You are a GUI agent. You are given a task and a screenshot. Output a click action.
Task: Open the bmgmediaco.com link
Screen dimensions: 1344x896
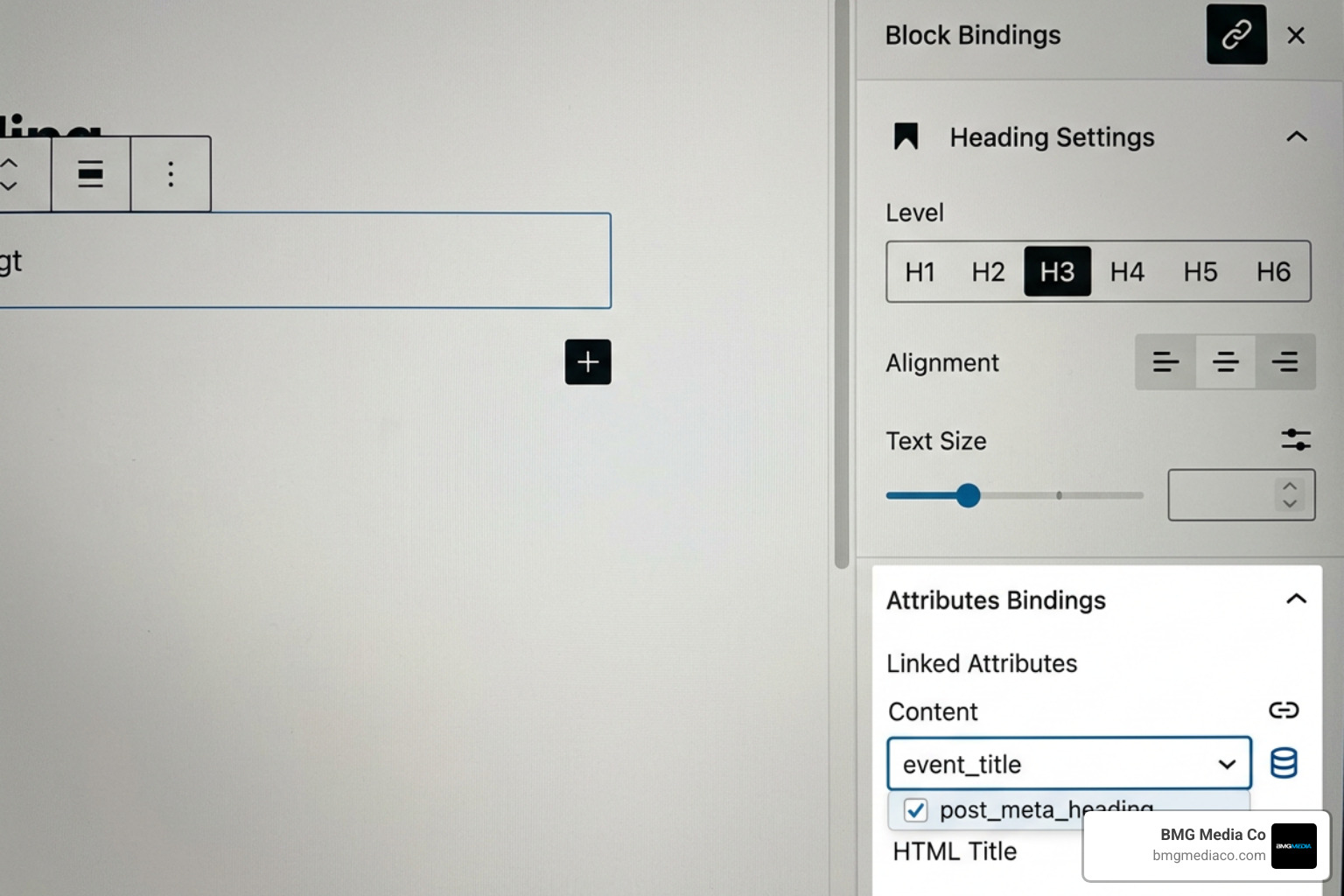coord(1208,856)
